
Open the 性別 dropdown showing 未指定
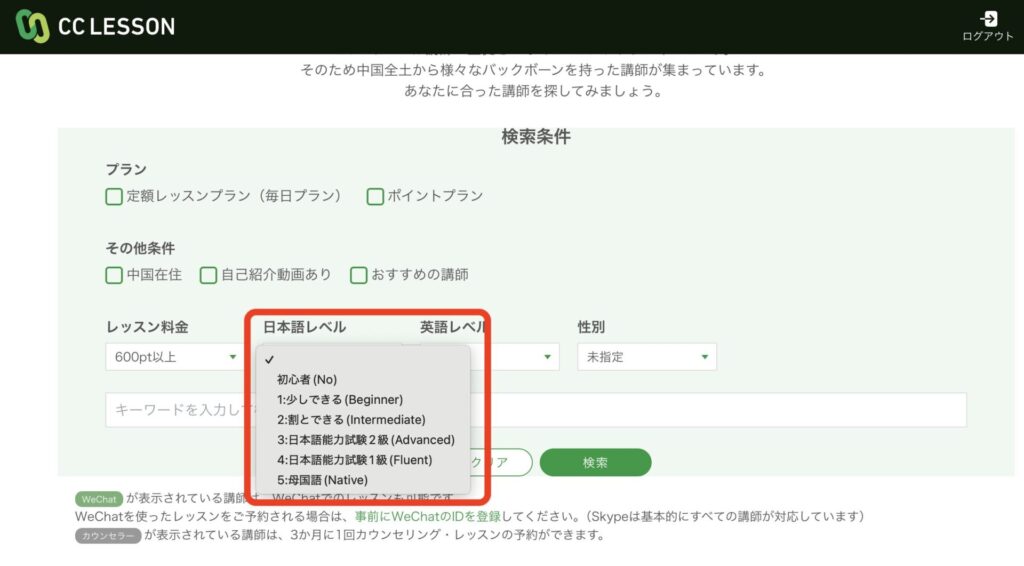point(646,357)
